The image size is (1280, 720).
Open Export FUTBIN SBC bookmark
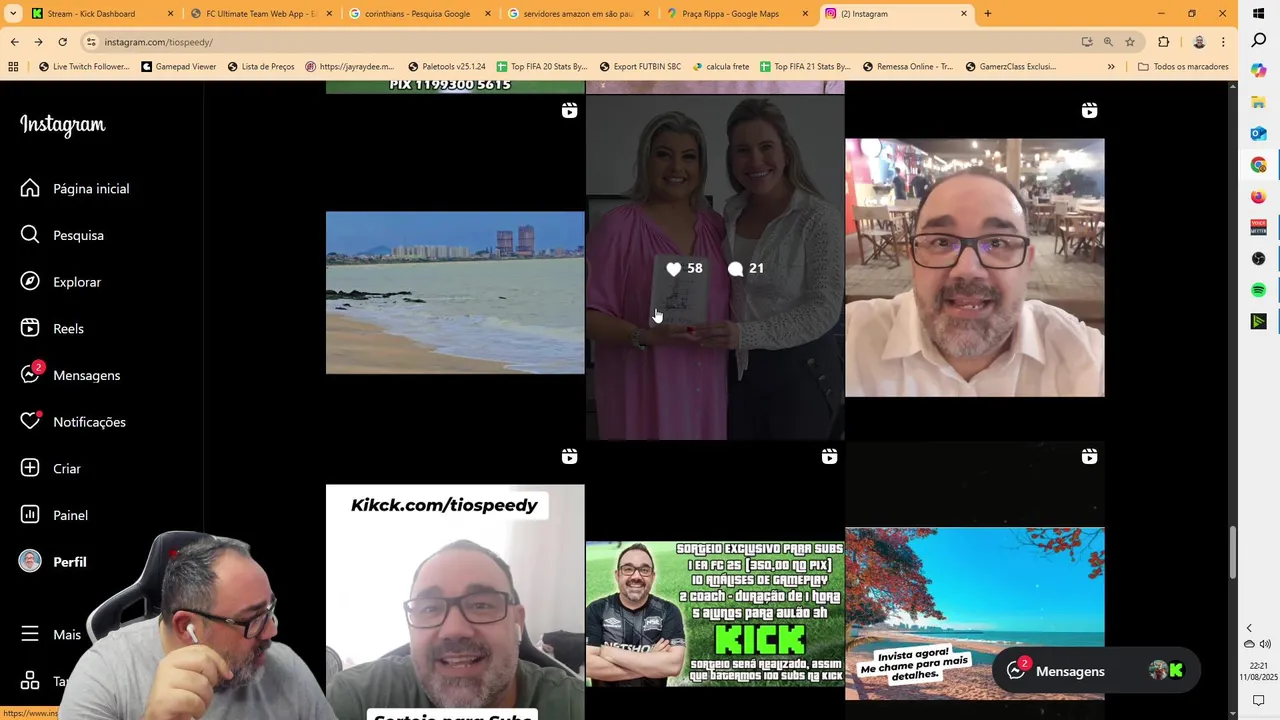point(640,67)
